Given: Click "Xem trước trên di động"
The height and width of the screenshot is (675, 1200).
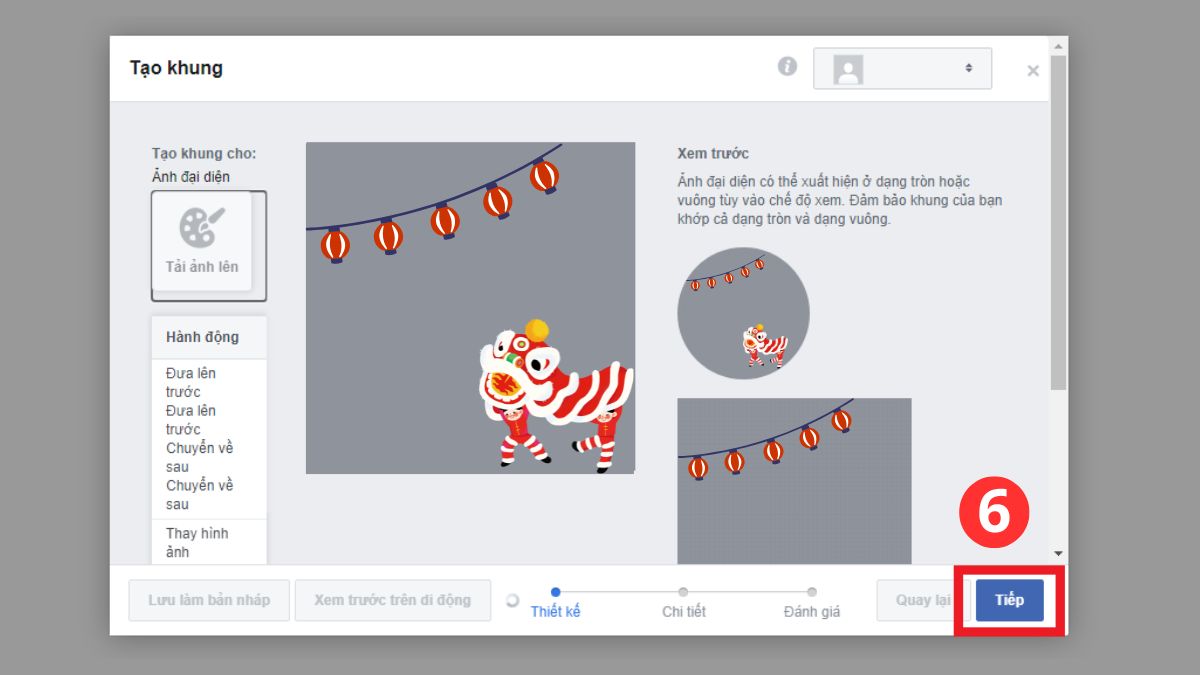Looking at the screenshot, I should pos(393,599).
